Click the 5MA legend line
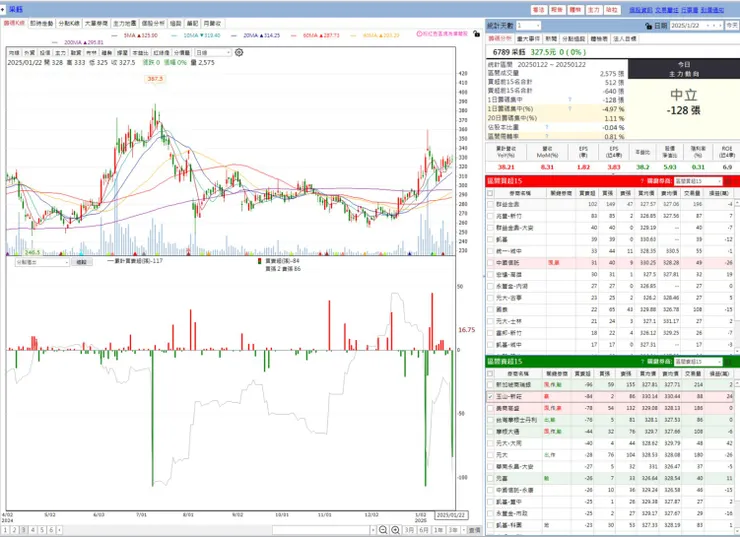The width and height of the screenshot is (740, 537). click(135, 35)
